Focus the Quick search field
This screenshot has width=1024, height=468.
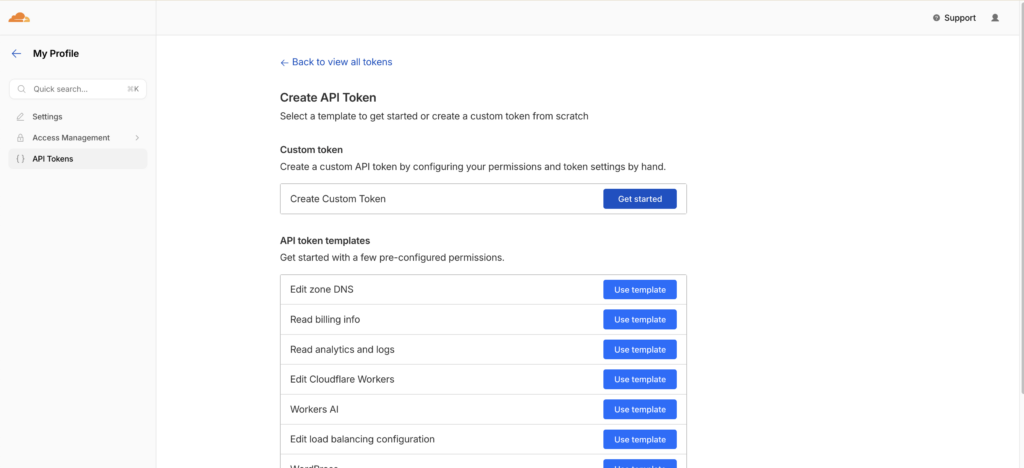78,89
